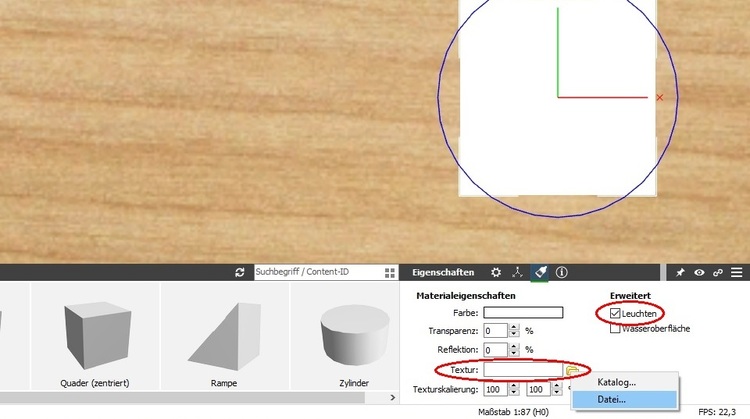Click the Erweitert heading
Image resolution: width=750 pixels, height=419 pixels.
click(630, 296)
